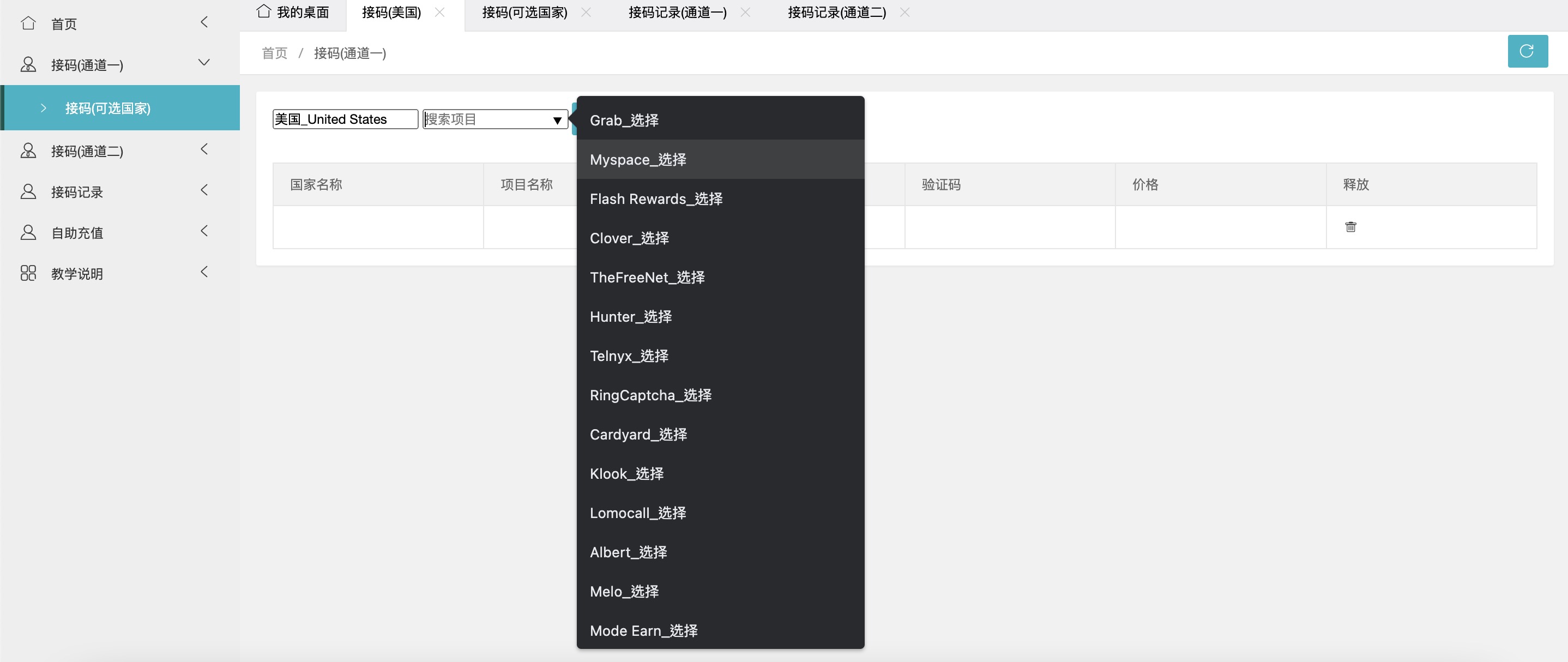1568x662 pixels.
Task: Click the house icon on 我的桌面 tab
Action: click(x=263, y=11)
